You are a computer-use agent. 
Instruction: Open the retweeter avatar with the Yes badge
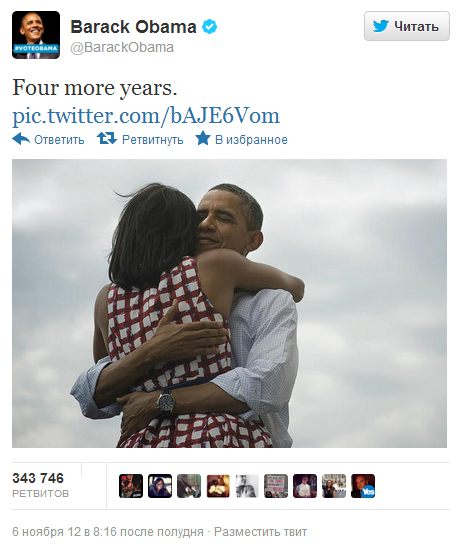(x=363, y=486)
